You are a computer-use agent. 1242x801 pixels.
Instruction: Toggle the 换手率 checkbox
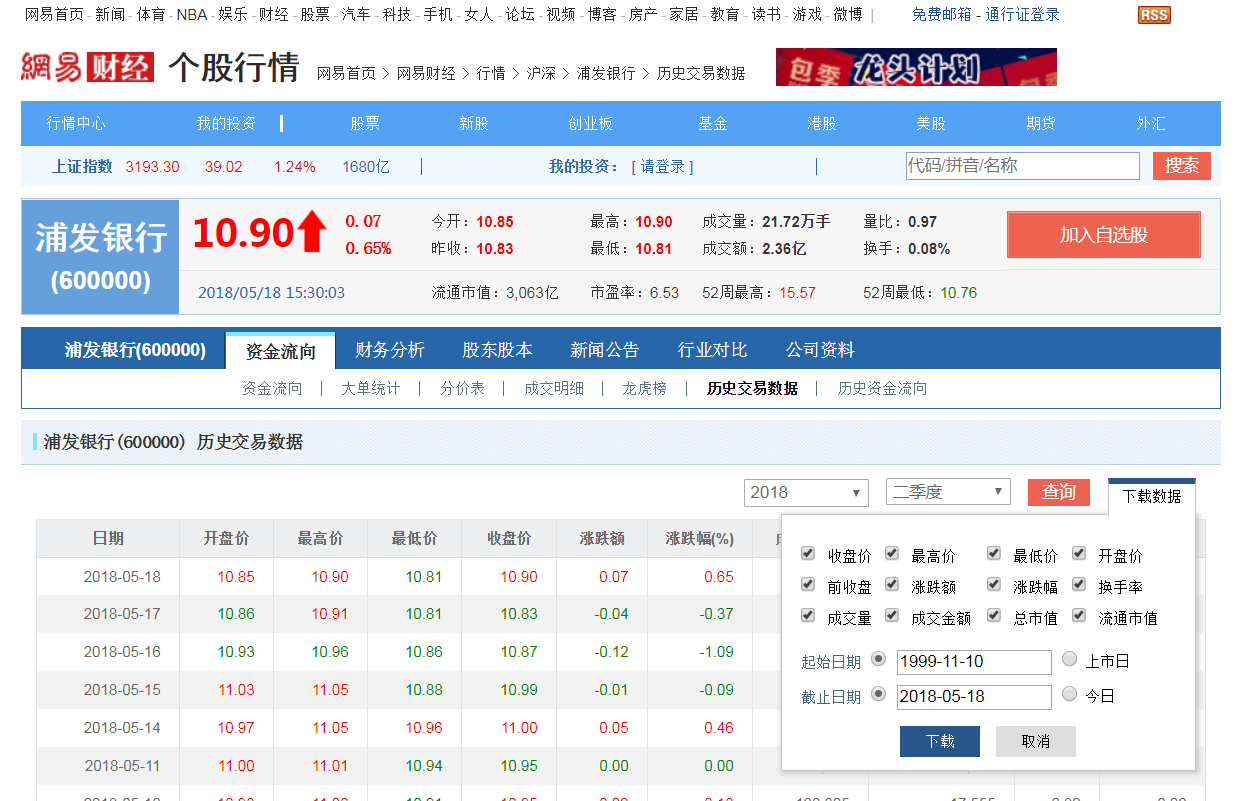[x=1079, y=585]
